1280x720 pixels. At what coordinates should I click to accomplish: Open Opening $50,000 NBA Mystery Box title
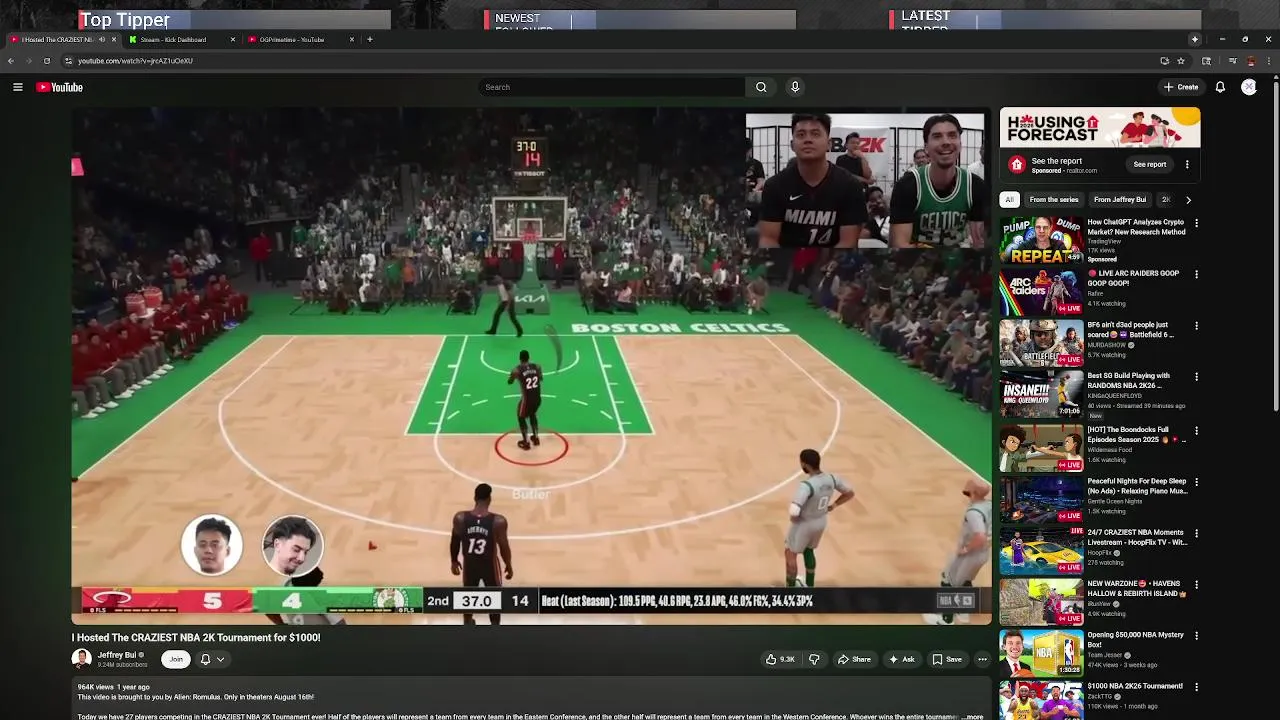pos(1135,639)
